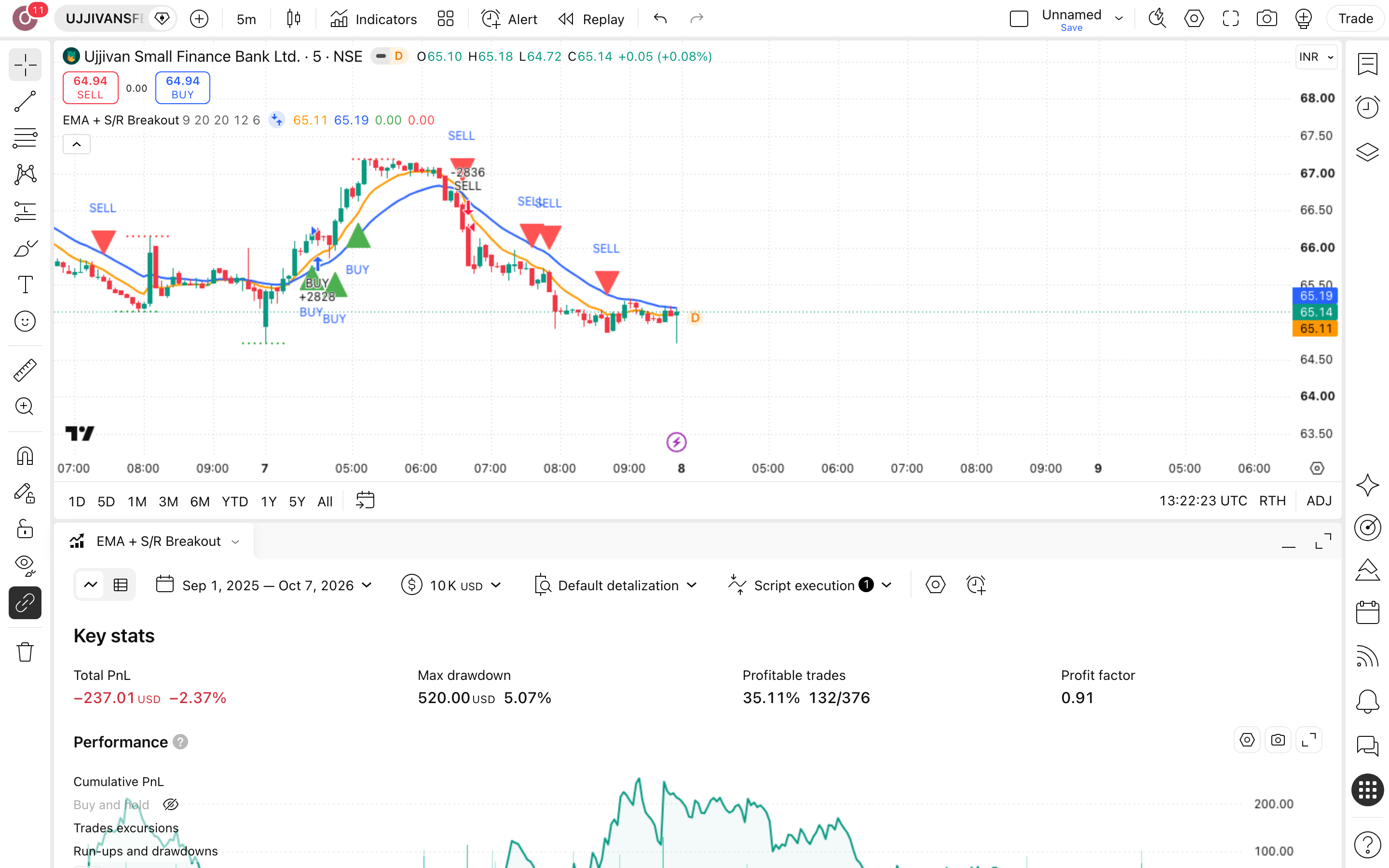Toggle Buy and hold visibility eye
The width and height of the screenshot is (1389, 868).
[x=170, y=804]
